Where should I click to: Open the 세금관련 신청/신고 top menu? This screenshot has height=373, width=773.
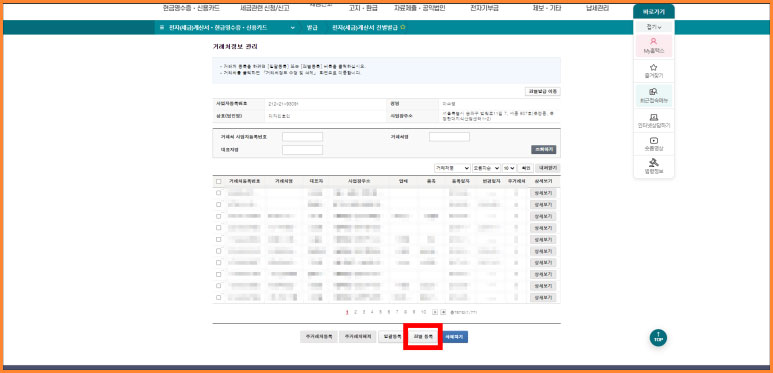(264, 8)
